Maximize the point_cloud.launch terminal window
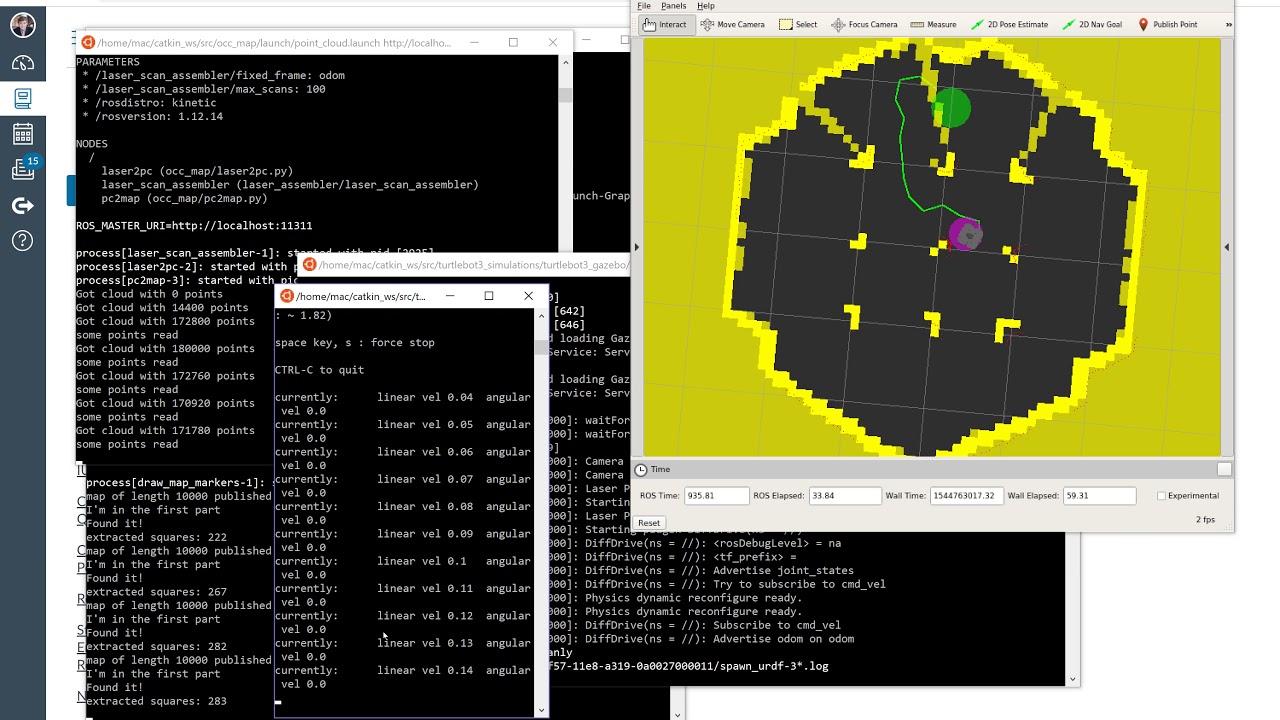 (x=513, y=43)
